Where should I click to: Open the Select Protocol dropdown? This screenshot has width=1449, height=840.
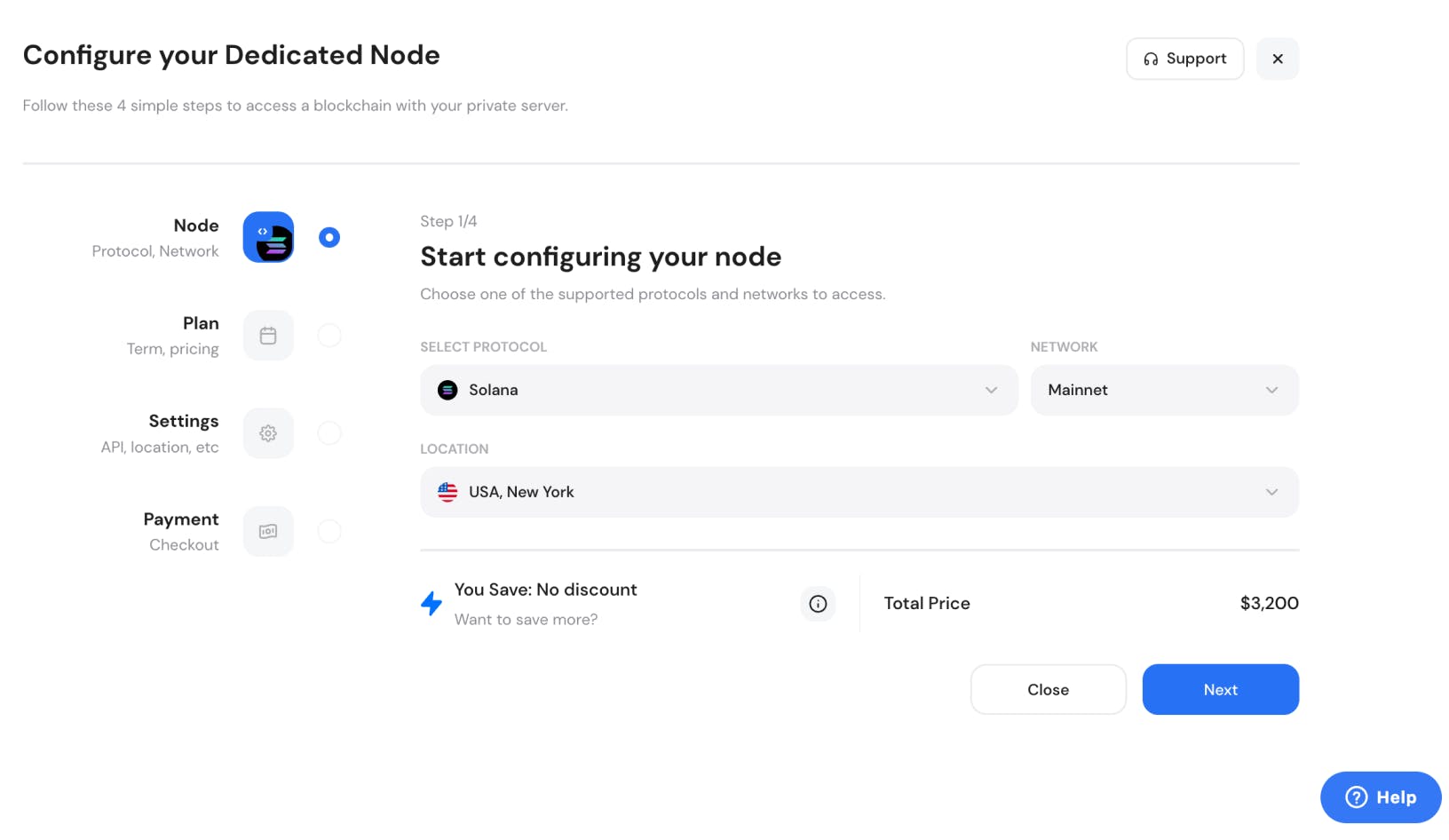click(x=718, y=390)
